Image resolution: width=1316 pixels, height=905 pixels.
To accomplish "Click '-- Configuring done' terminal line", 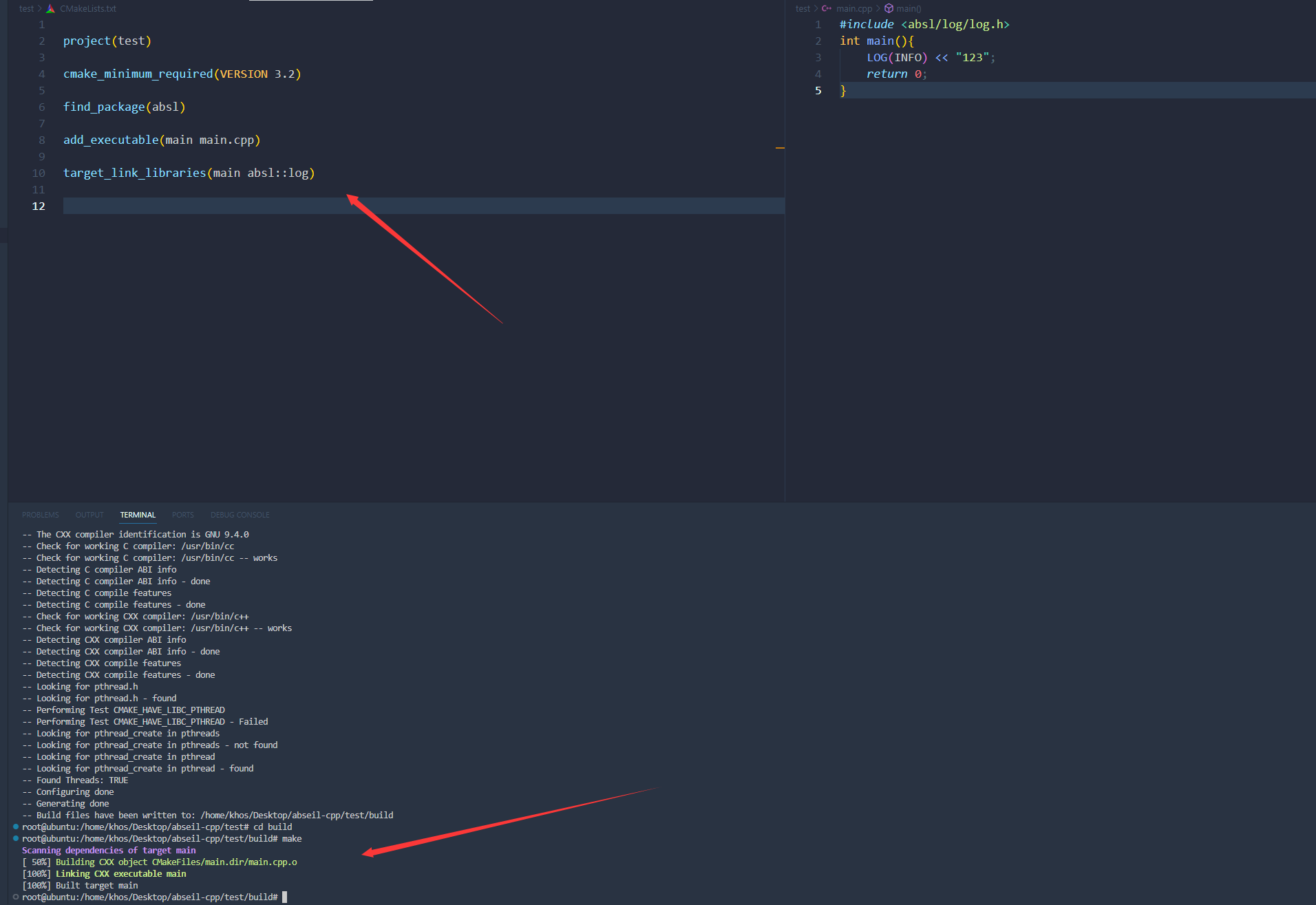I will coord(68,791).
